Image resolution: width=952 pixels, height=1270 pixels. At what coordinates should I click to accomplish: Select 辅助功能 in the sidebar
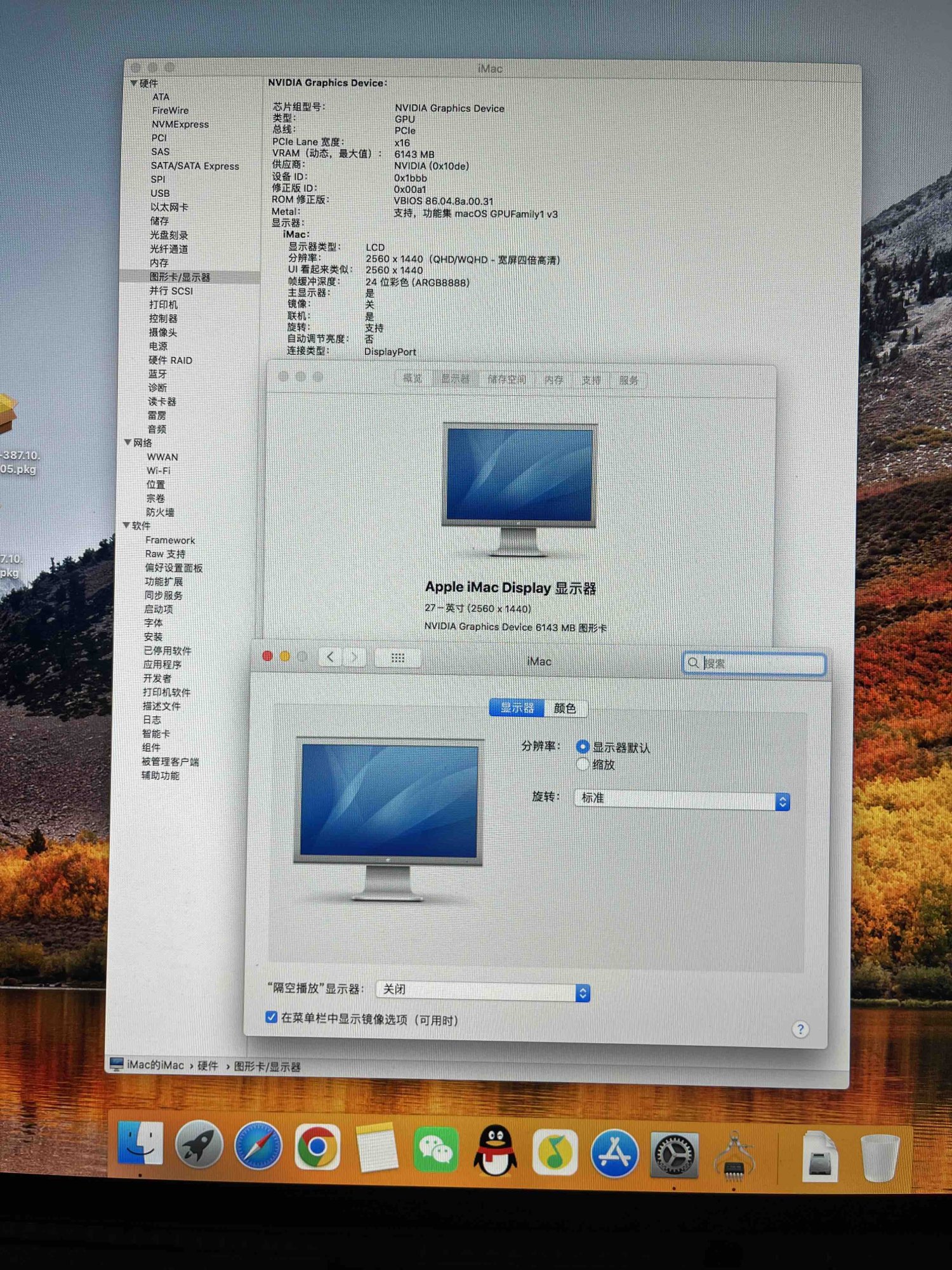coord(160,775)
